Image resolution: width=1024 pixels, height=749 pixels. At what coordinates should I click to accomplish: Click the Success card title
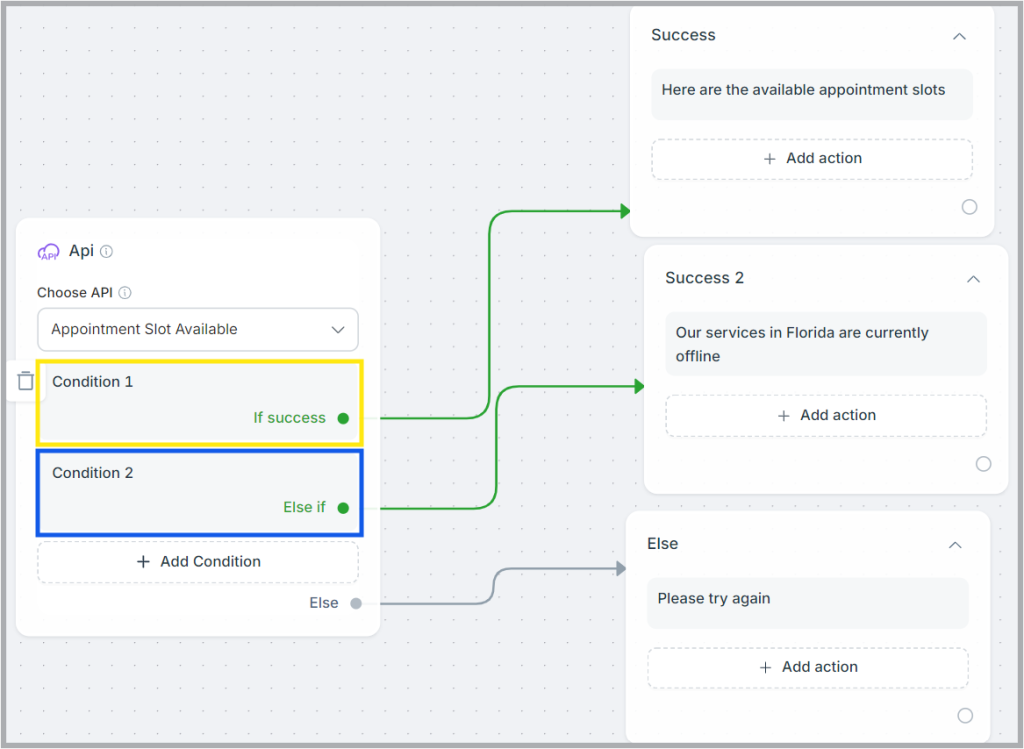click(683, 35)
